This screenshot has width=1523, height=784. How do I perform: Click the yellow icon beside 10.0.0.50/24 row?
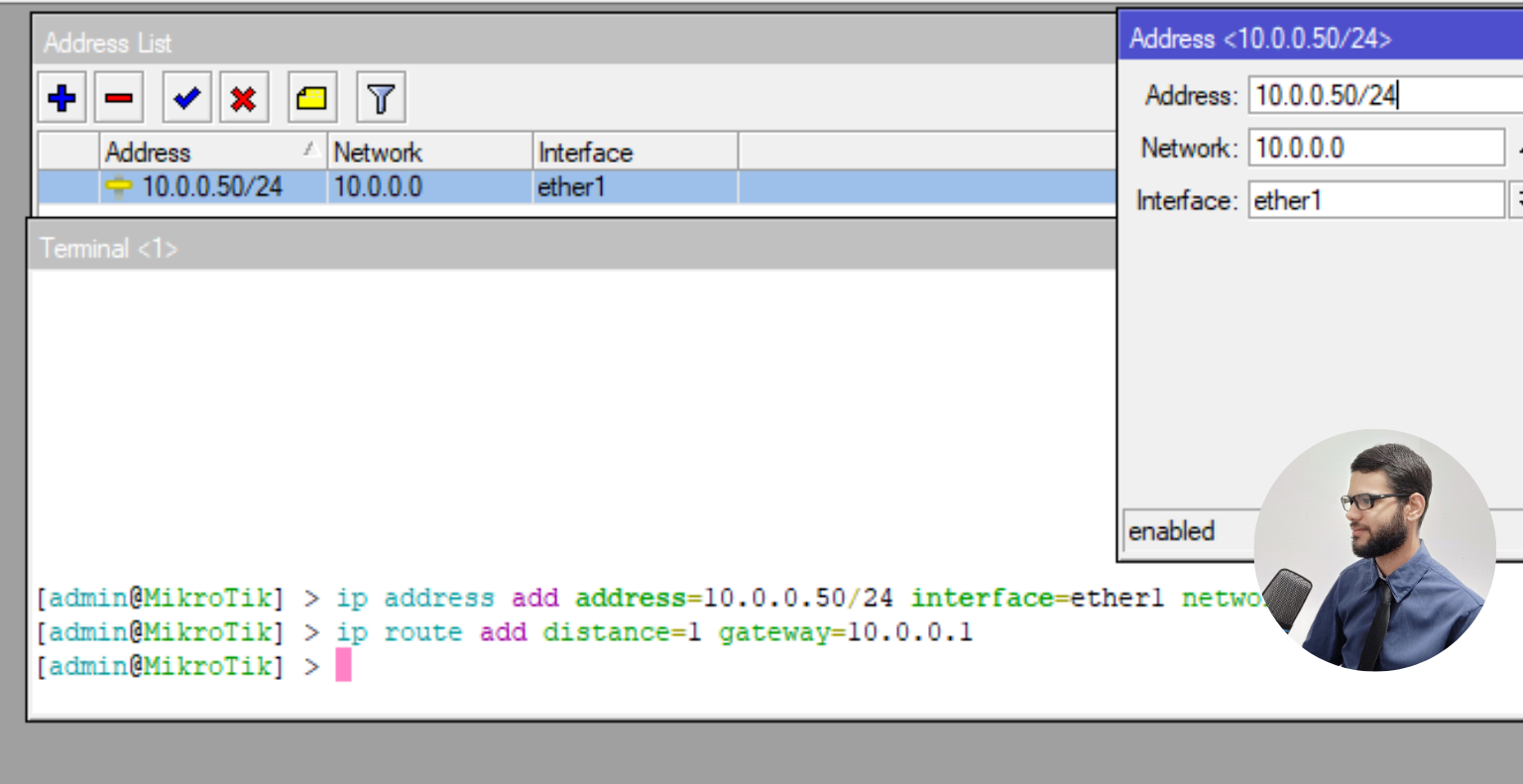119,186
